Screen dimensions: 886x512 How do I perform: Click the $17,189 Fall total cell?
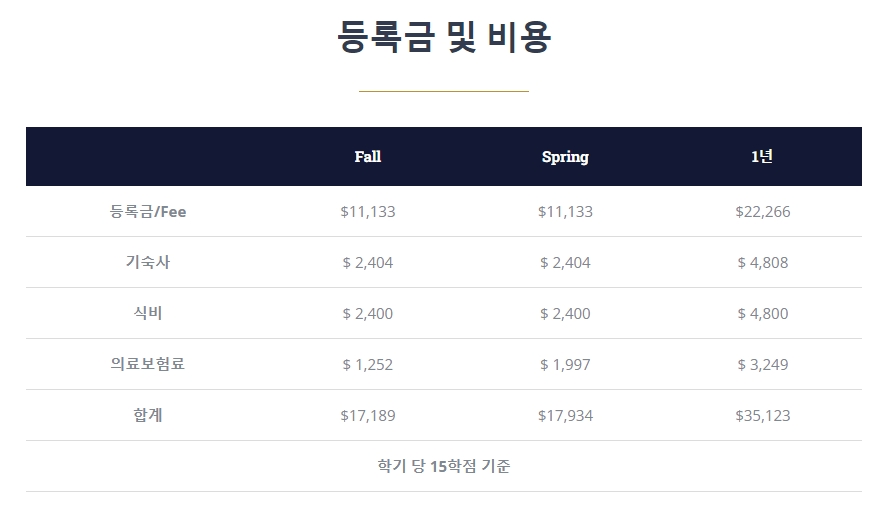point(368,415)
